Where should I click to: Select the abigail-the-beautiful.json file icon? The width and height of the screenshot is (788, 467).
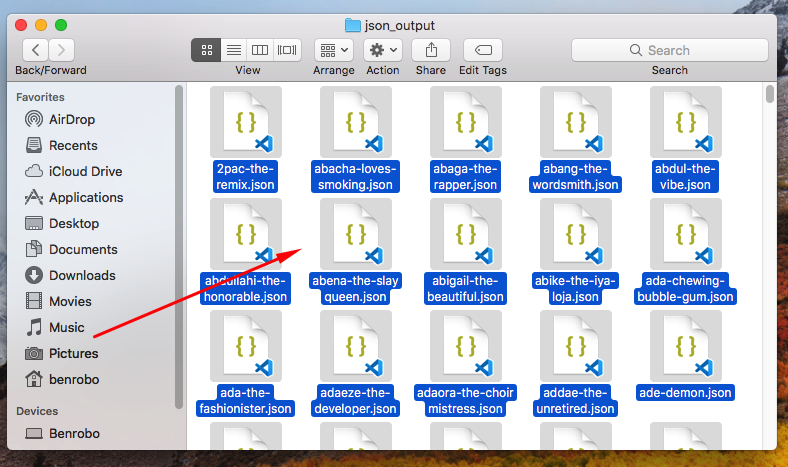(466, 234)
